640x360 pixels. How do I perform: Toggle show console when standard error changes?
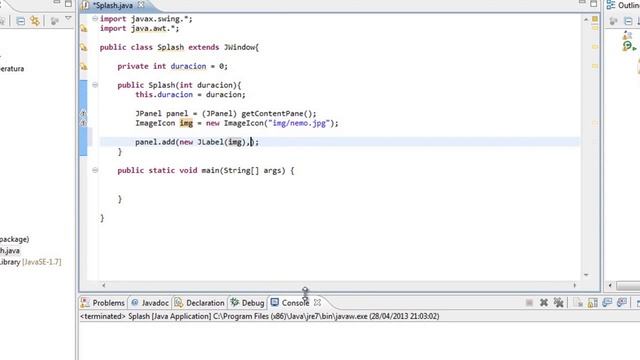pos(622,302)
